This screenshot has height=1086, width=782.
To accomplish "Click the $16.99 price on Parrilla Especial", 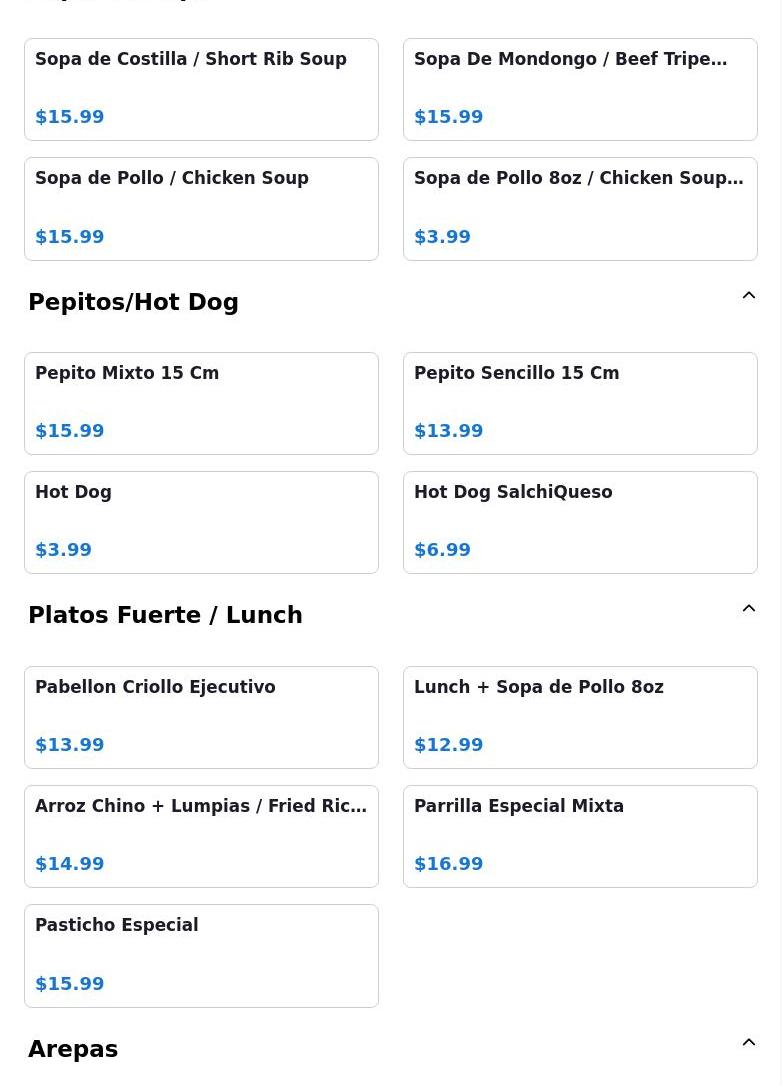I will 449,864.
